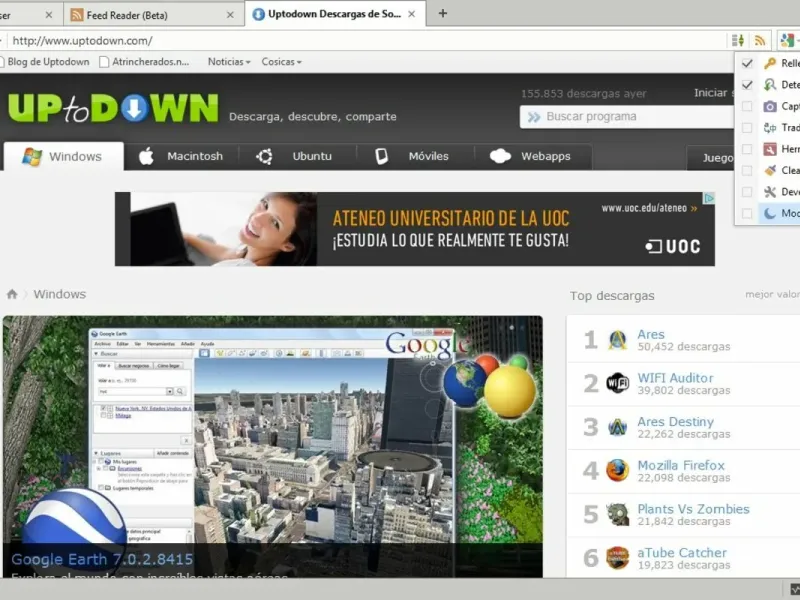Click the mejor valorados sort link
Screen dimensions: 800x600
tap(772, 294)
